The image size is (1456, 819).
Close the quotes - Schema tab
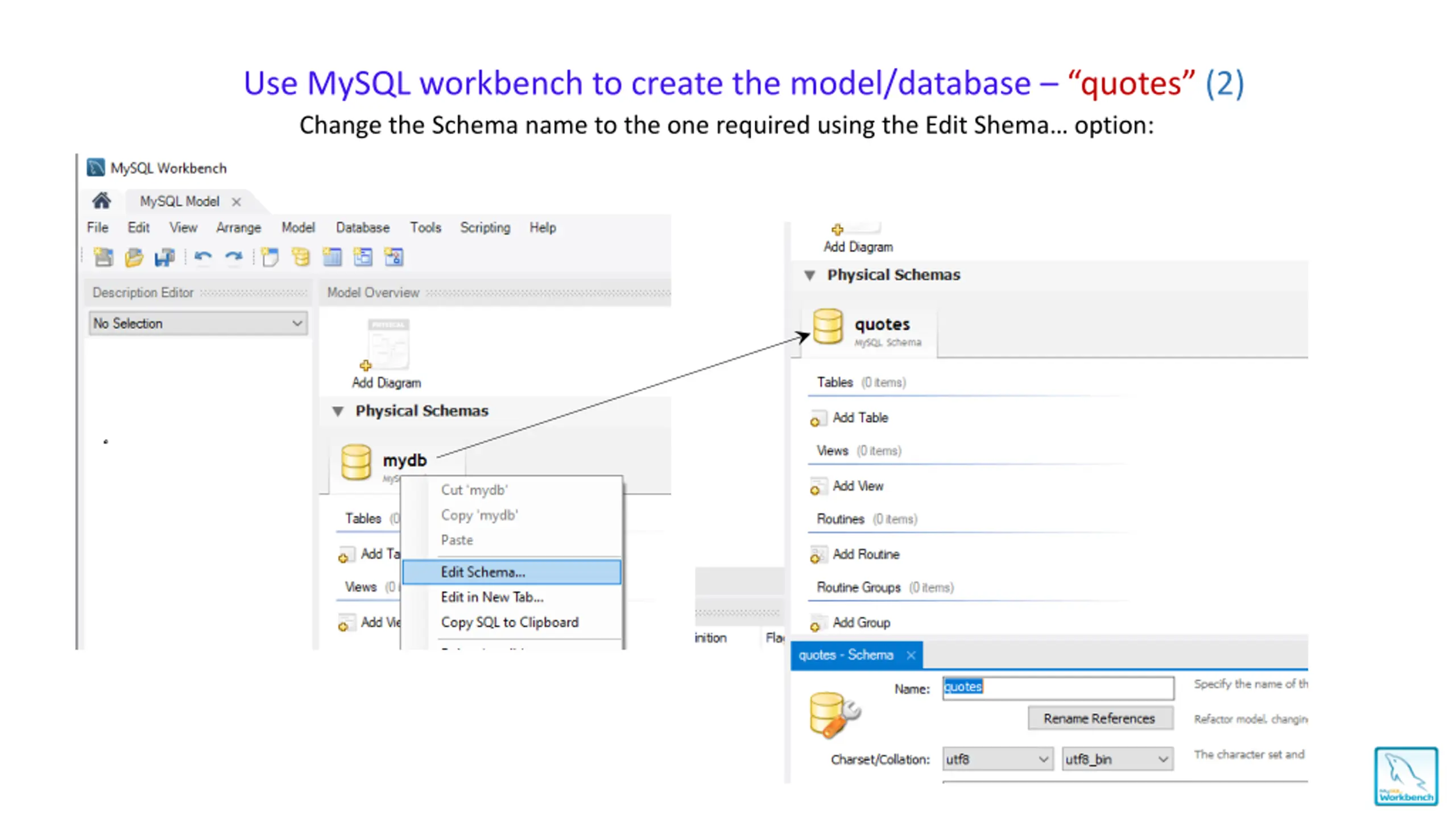911,655
